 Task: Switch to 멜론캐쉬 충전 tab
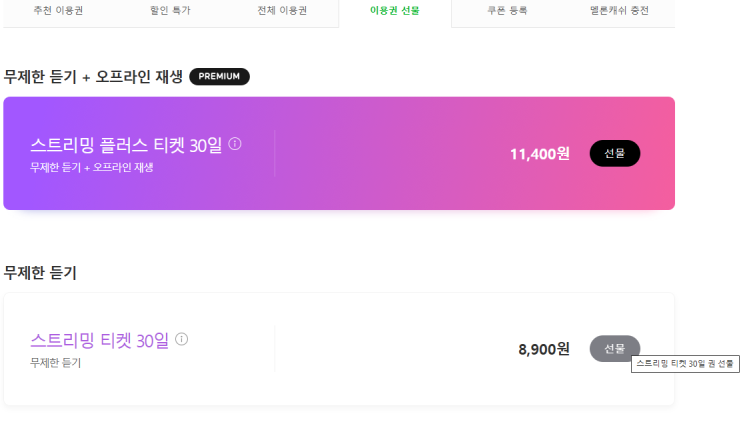(619, 11)
